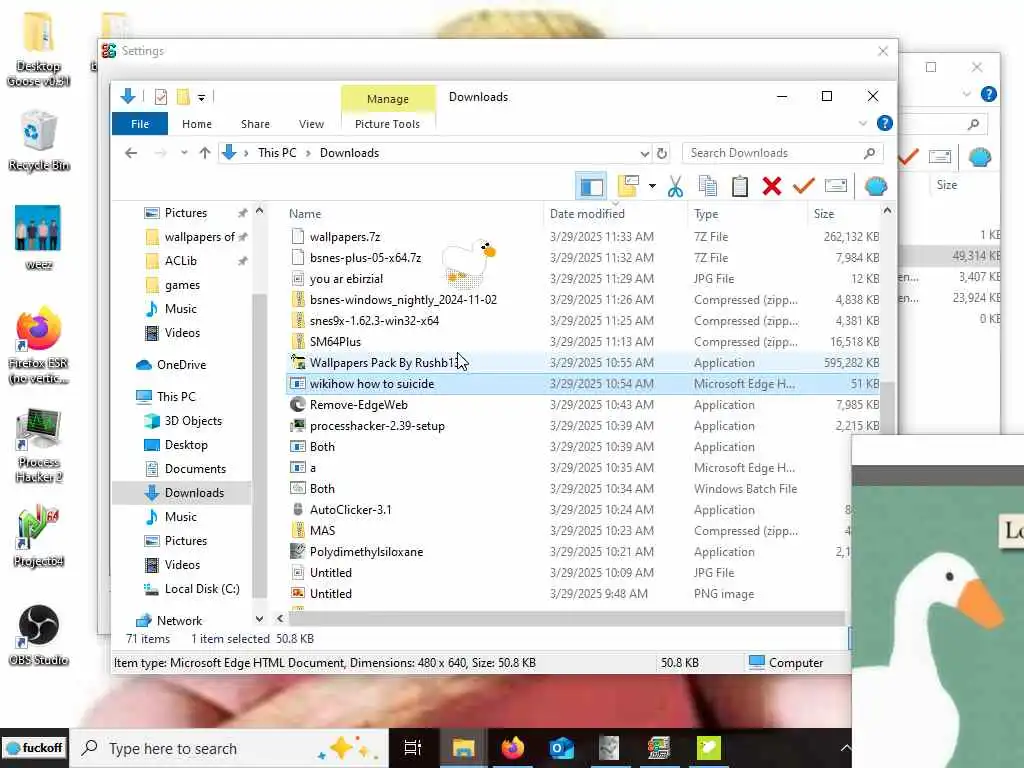Open the Recycle Bin desktop icon
The width and height of the screenshot is (1024, 768).
39,141
